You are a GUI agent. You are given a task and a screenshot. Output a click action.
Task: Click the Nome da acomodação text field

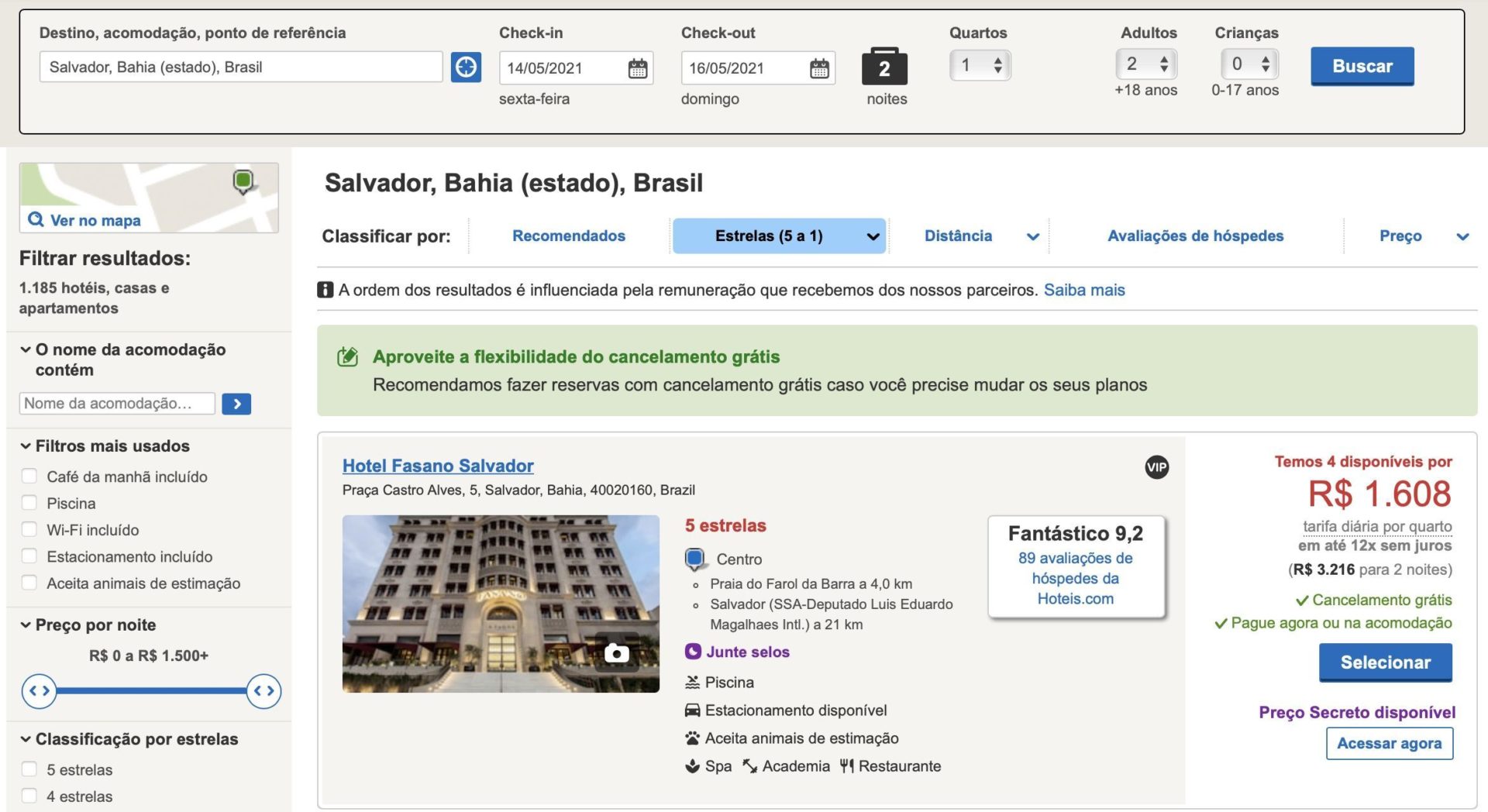117,404
